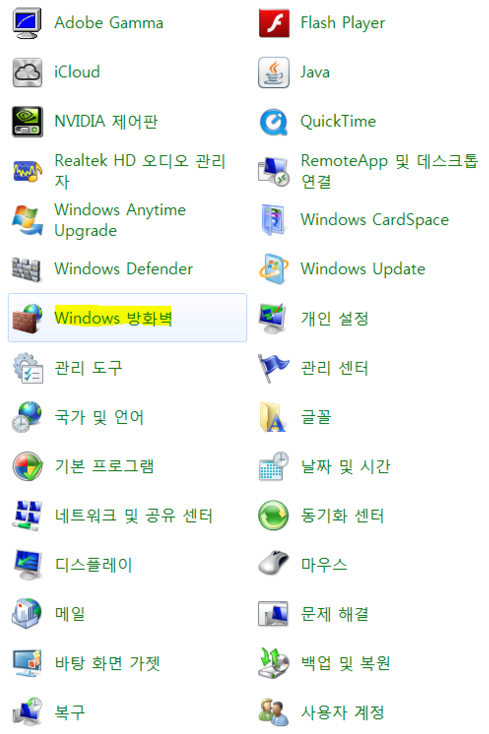Open Realtek HD 오디오 관리자 link
489x734 pixels.
pyautogui.click(x=140, y=171)
